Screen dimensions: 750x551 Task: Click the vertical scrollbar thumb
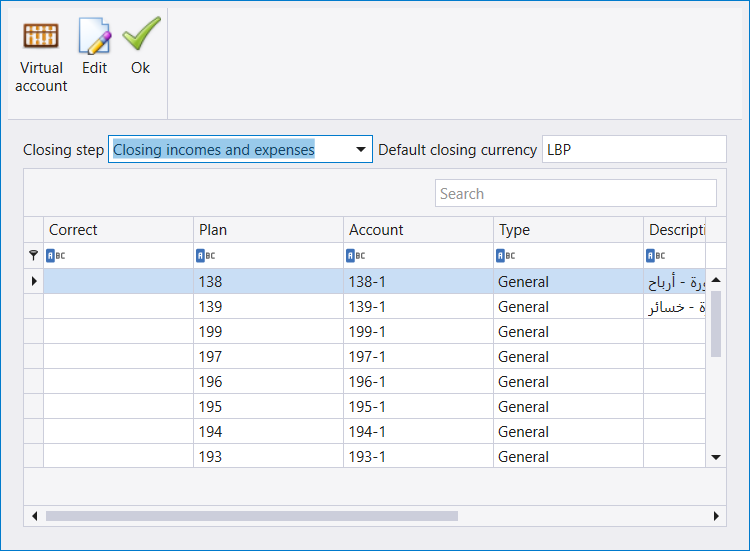point(716,324)
